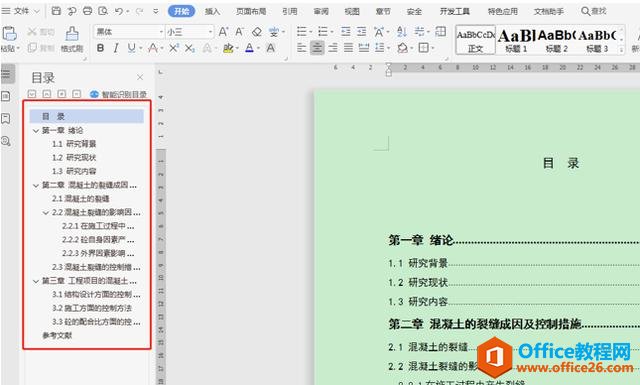Select the Format Painter (格式刷) tool
The image size is (640, 385).
click(72, 39)
